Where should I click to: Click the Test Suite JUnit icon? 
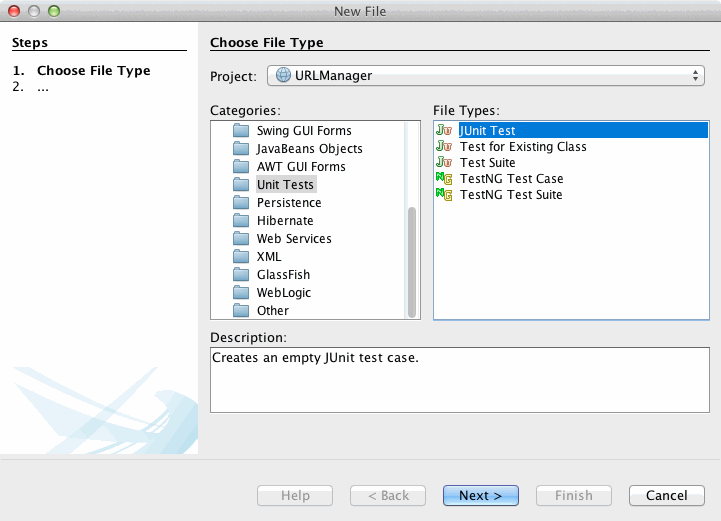[x=444, y=162]
